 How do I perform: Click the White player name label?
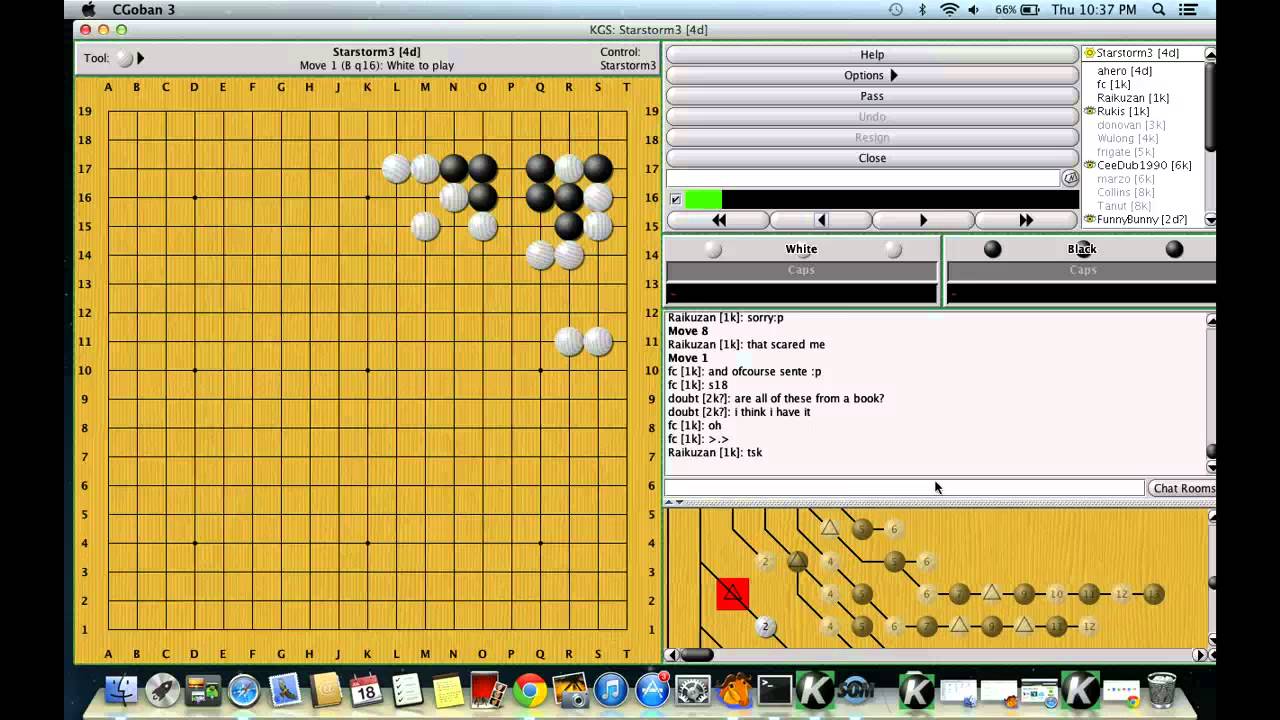click(x=801, y=249)
